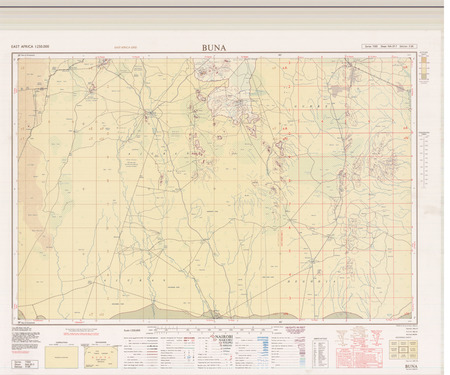Click the center cell of the adjoining sheets index

click(x=403, y=350)
